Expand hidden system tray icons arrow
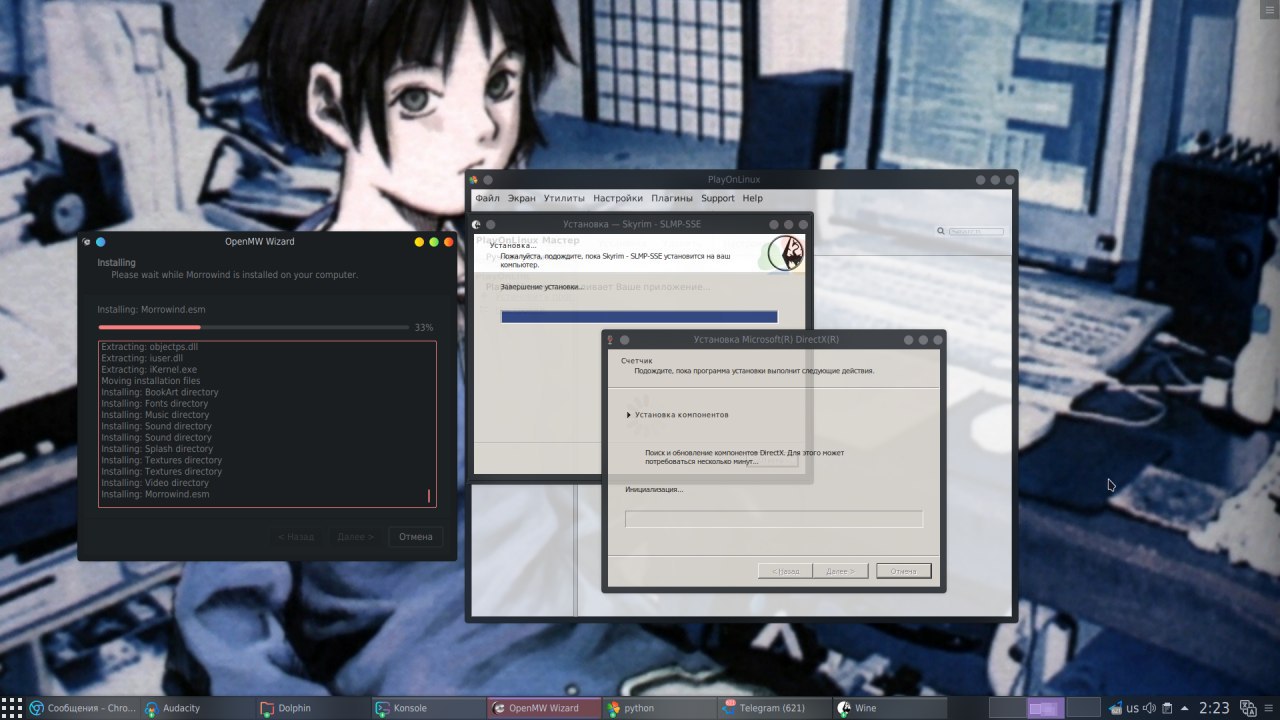Image resolution: width=1280 pixels, height=720 pixels. [1185, 708]
